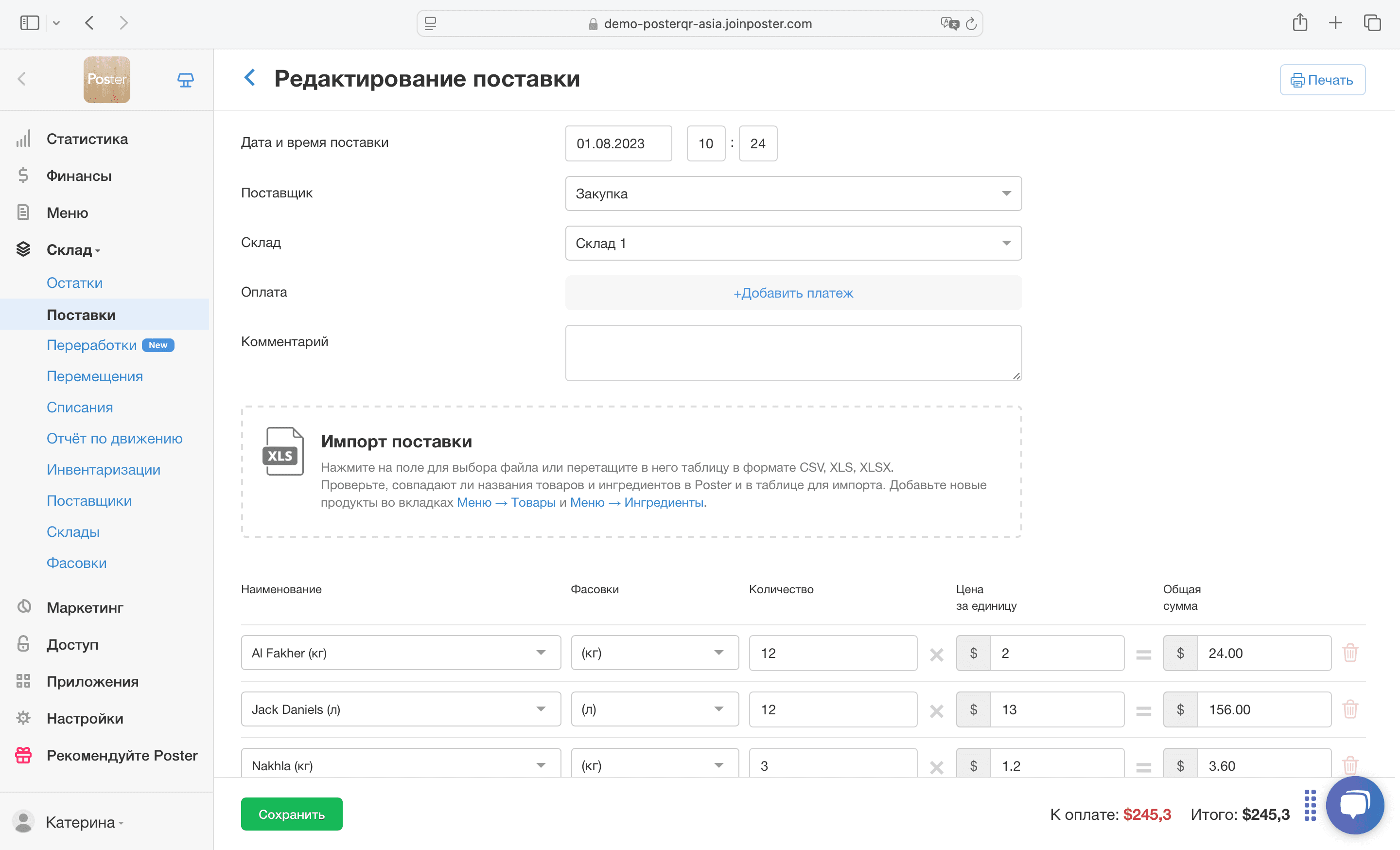
Task: Click the green Сохранить button
Action: point(292,814)
